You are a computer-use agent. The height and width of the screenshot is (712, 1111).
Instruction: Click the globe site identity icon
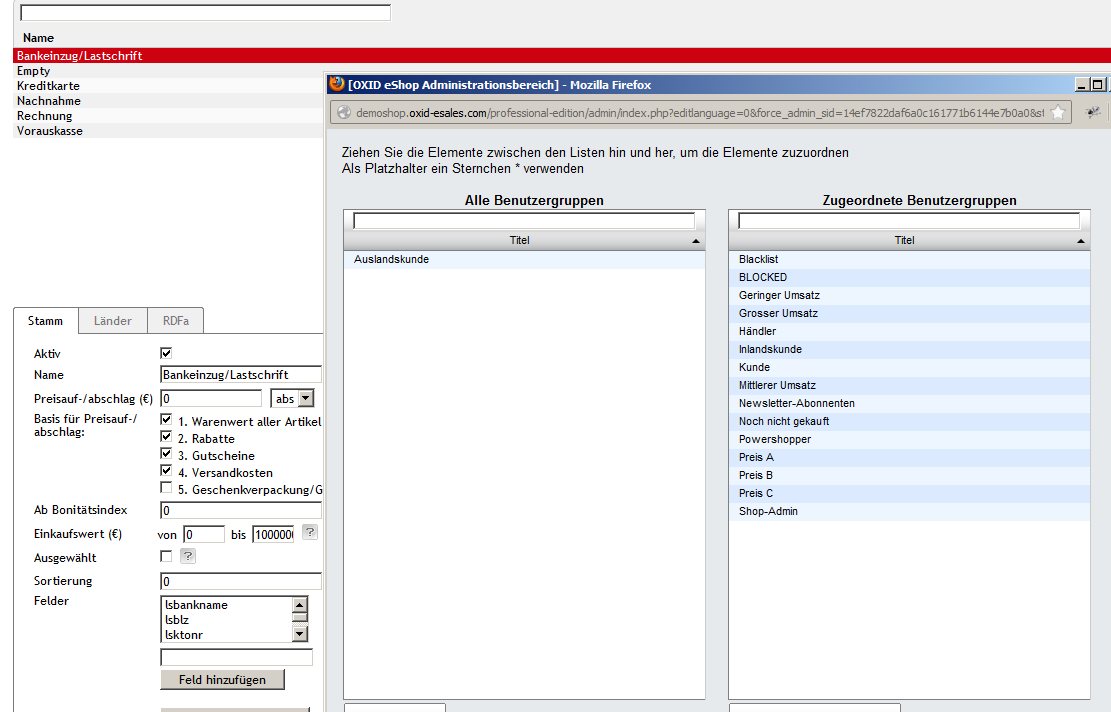point(343,113)
